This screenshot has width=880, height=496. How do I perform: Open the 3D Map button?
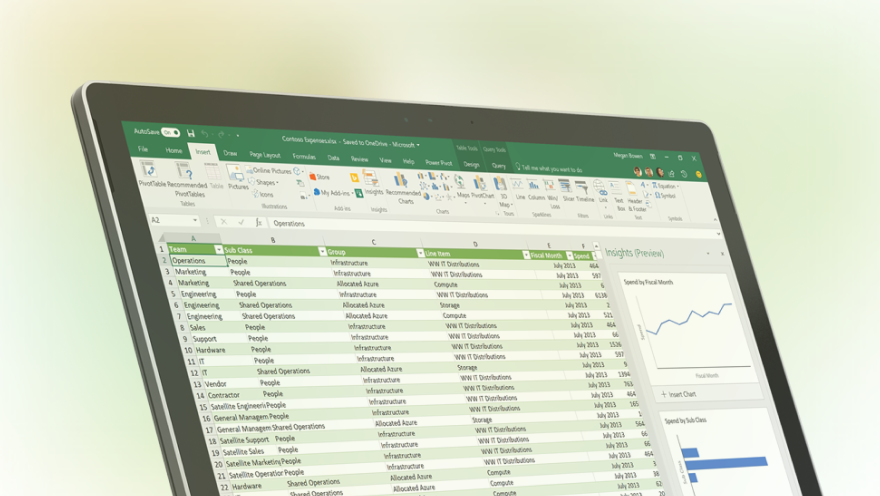click(502, 192)
